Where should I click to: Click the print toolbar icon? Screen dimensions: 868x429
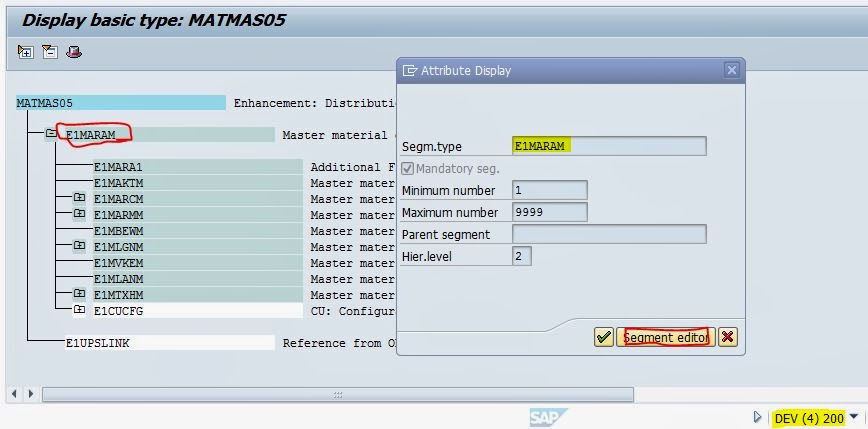point(74,52)
